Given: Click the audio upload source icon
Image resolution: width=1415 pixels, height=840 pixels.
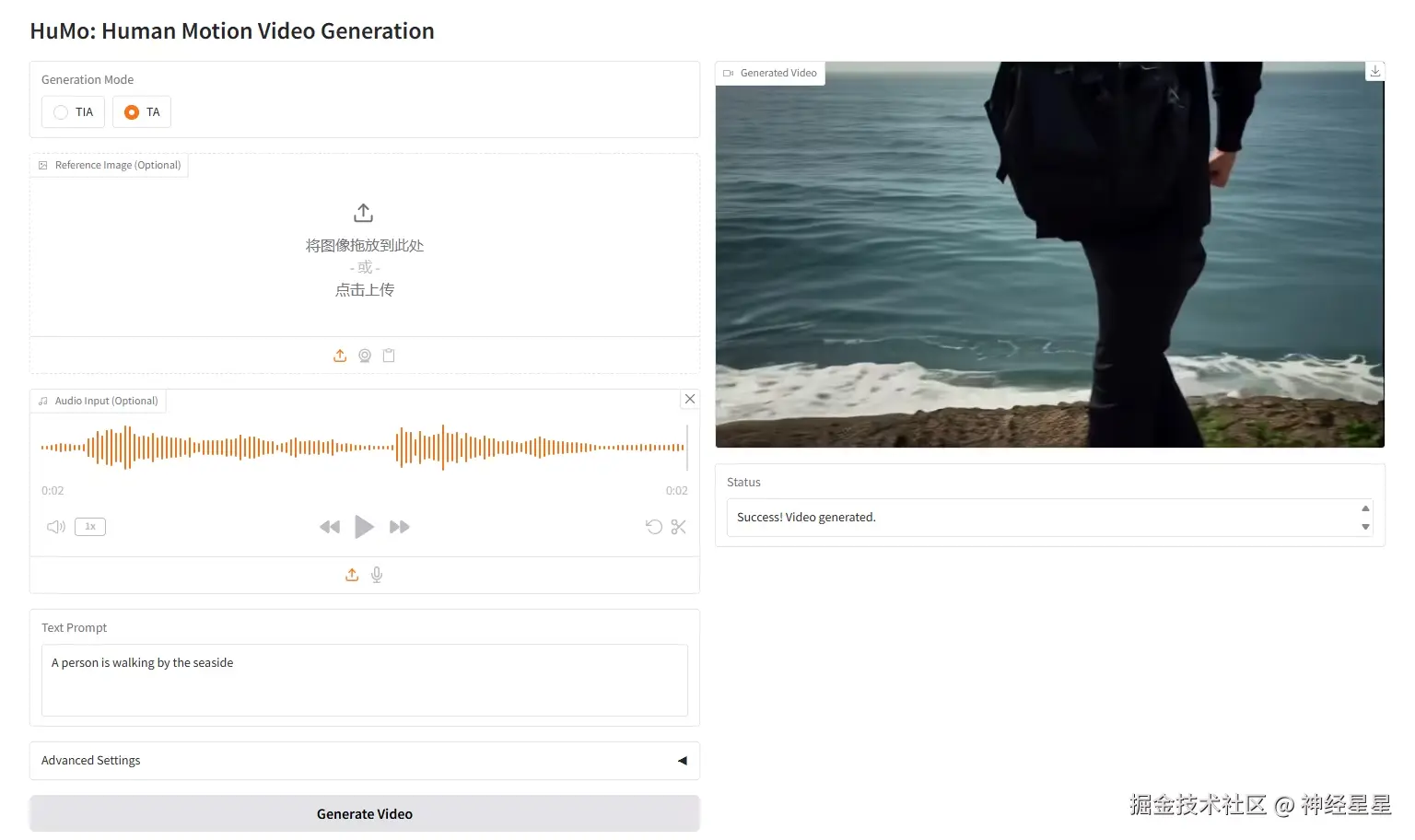Looking at the screenshot, I should point(352,575).
